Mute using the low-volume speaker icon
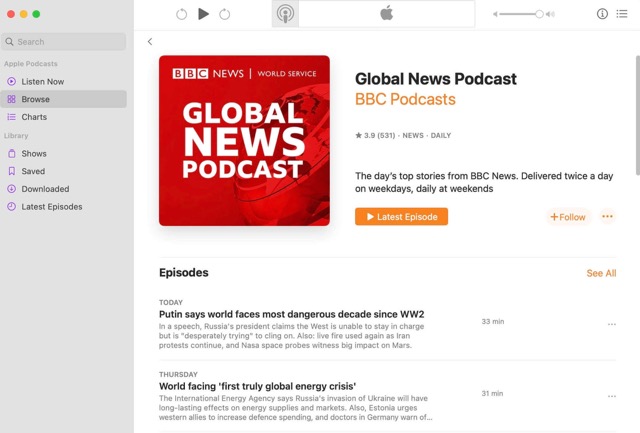 coord(495,14)
